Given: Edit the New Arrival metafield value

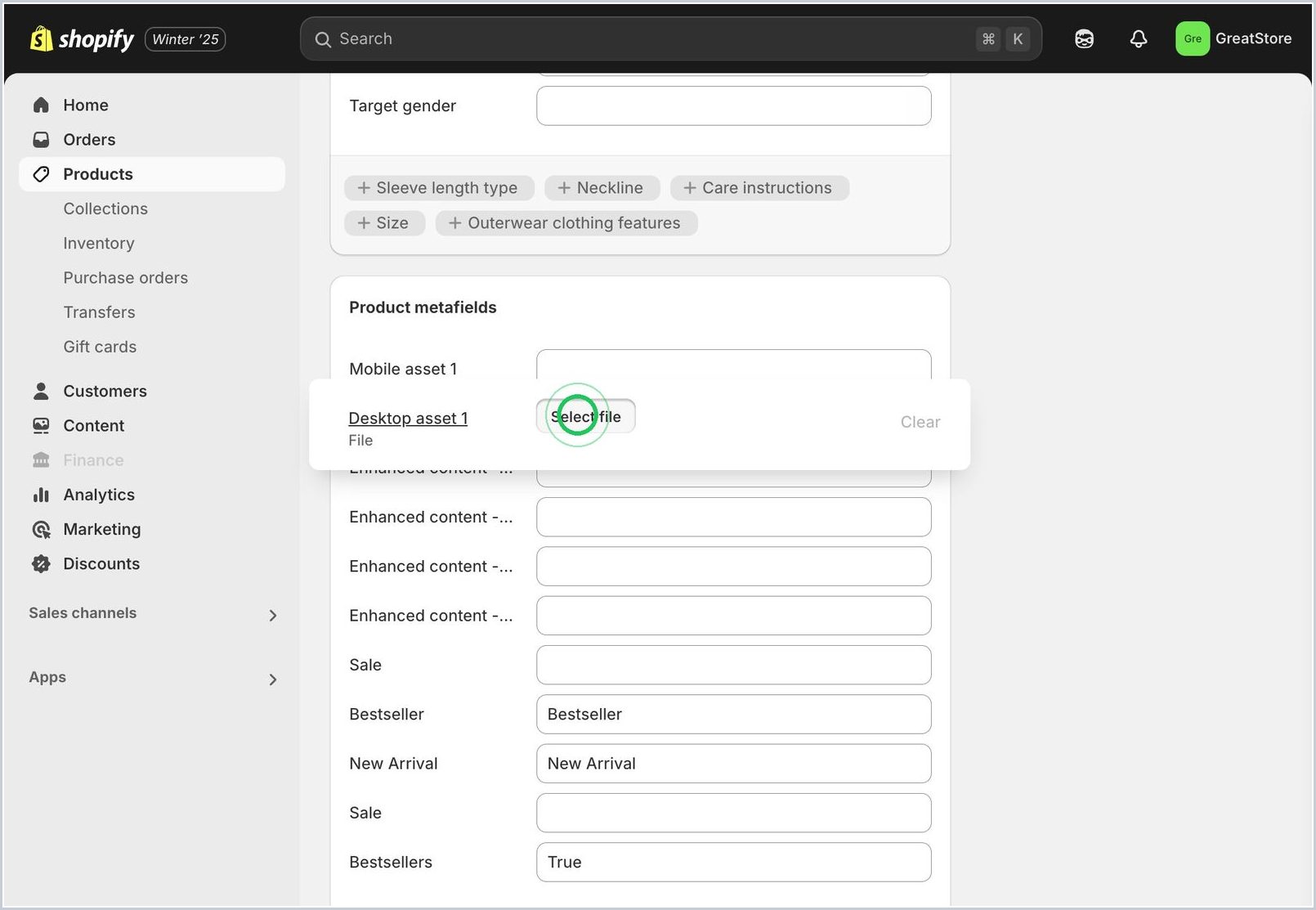Looking at the screenshot, I should 734,764.
